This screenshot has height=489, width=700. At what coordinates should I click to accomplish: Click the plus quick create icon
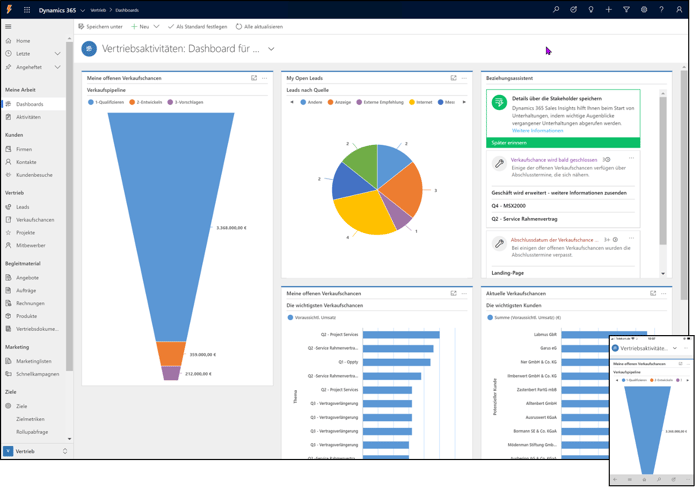(608, 9)
